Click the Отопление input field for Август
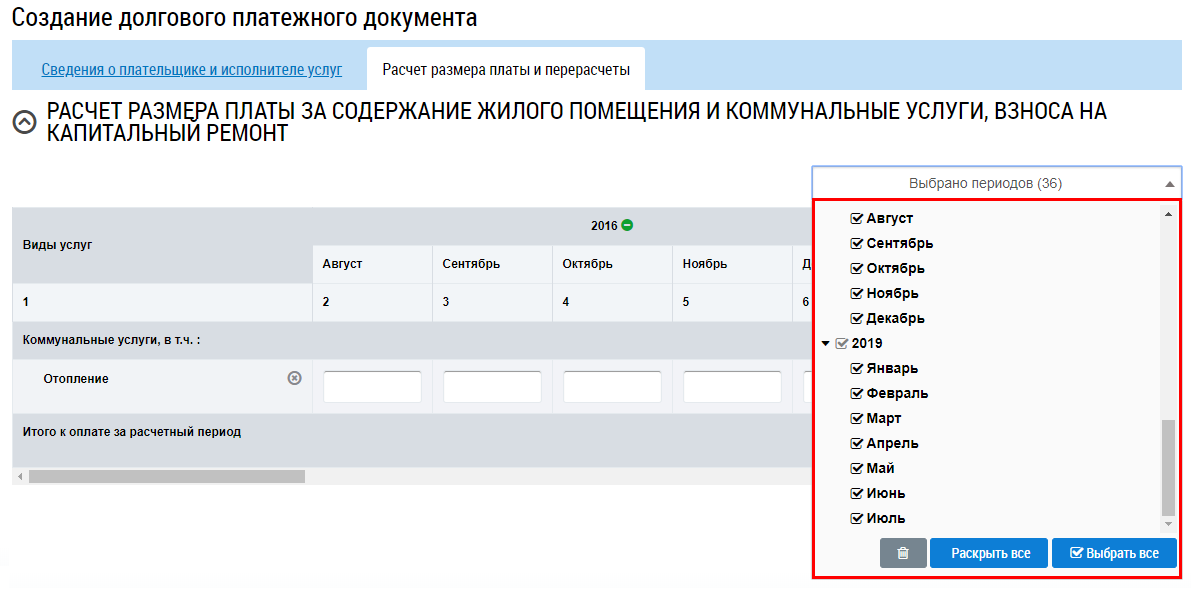Screen dimensions: 1191x591 [x=372, y=387]
